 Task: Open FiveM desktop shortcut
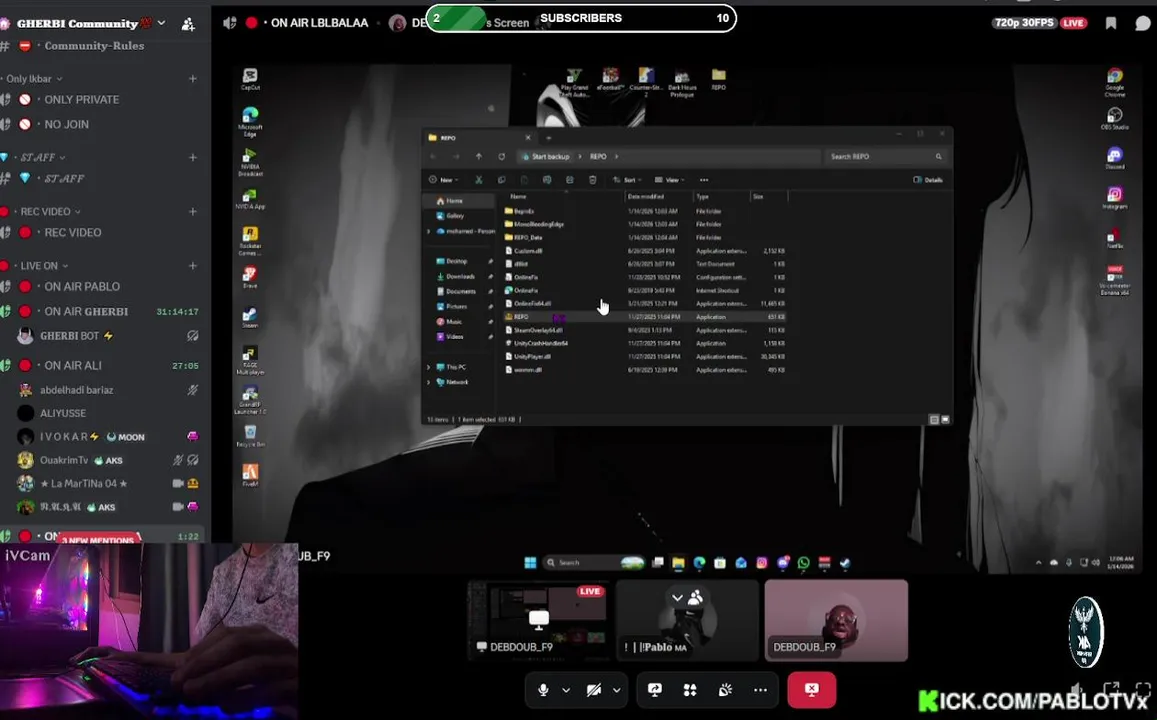tap(250, 475)
